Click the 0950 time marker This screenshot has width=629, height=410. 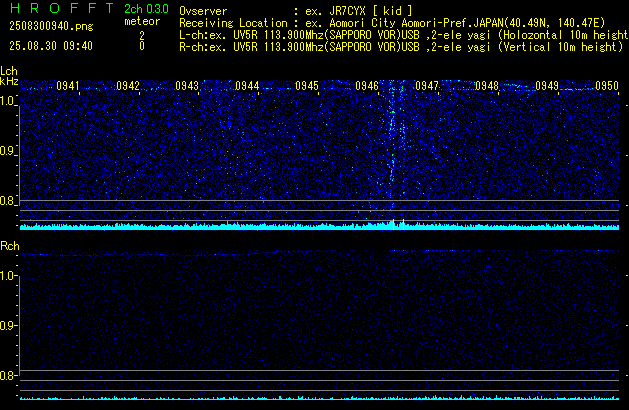click(x=607, y=86)
